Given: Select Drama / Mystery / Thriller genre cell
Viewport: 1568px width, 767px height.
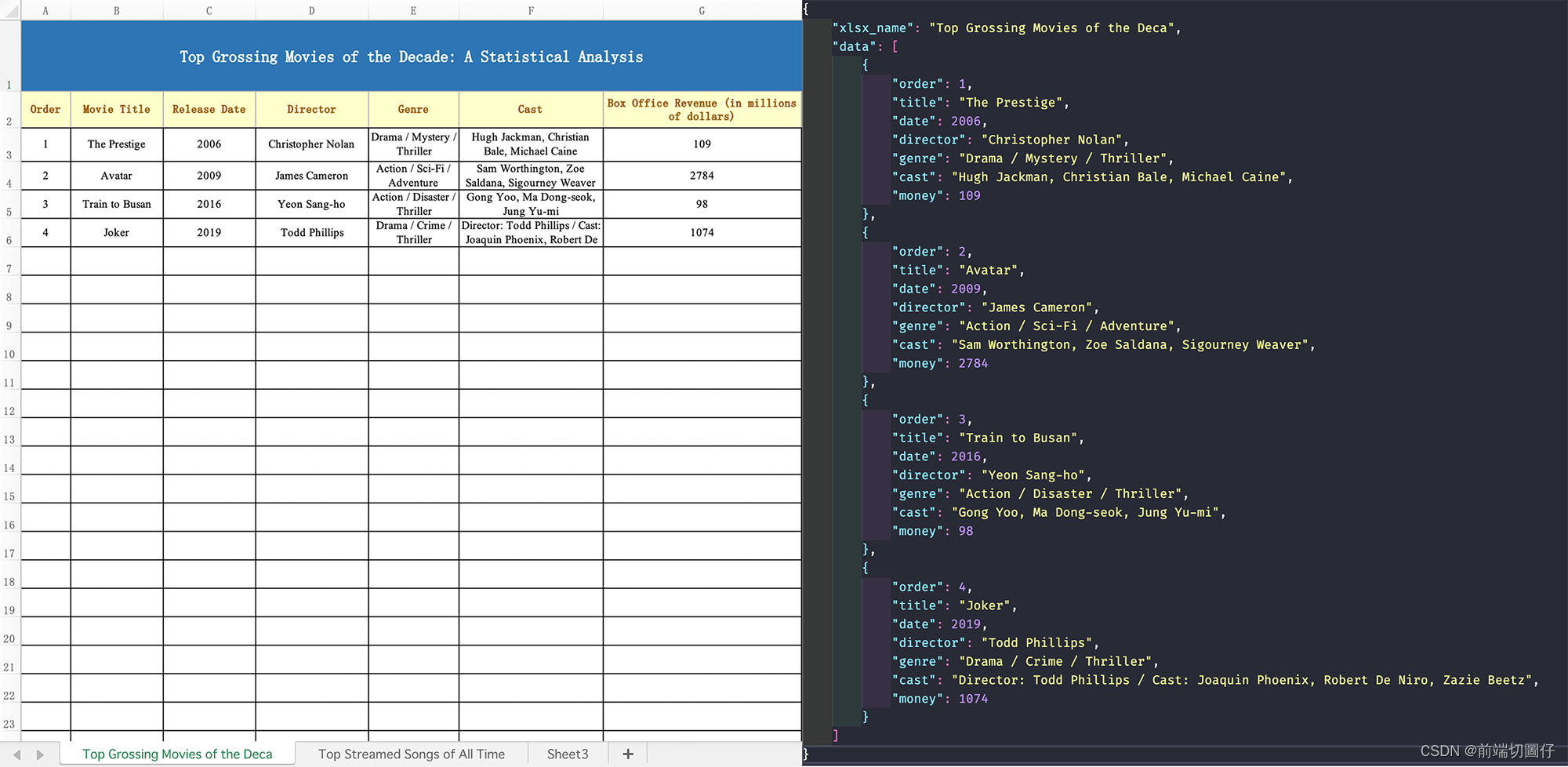Looking at the screenshot, I should pos(413,144).
